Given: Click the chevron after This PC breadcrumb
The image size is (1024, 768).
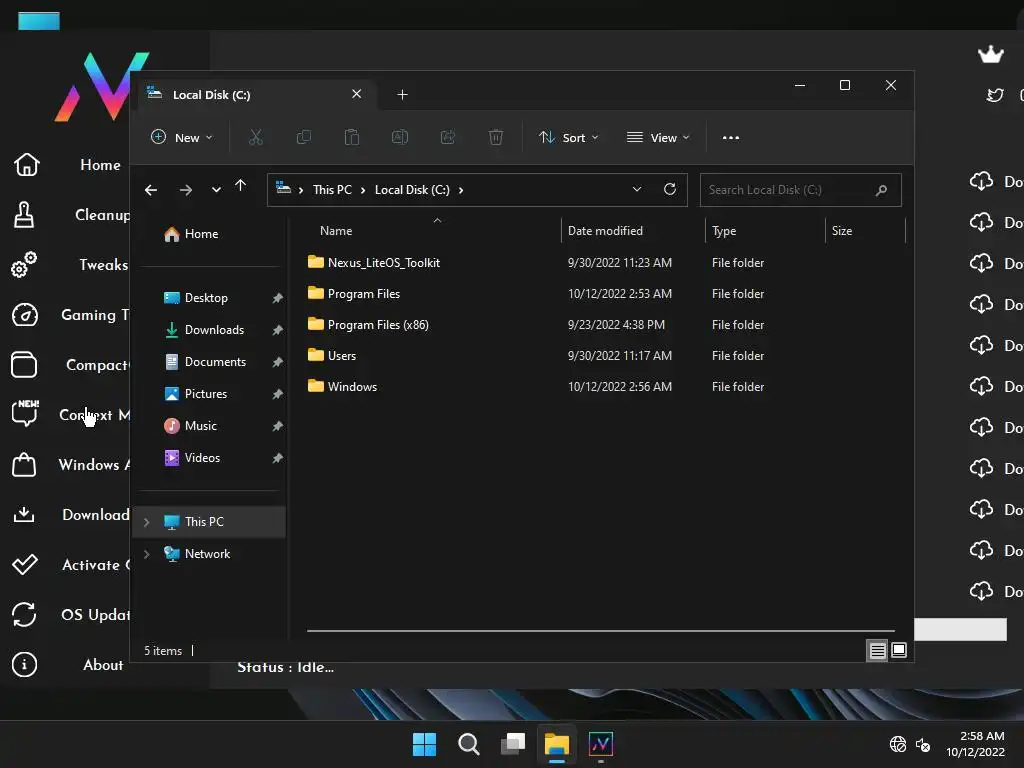Looking at the screenshot, I should click(363, 190).
